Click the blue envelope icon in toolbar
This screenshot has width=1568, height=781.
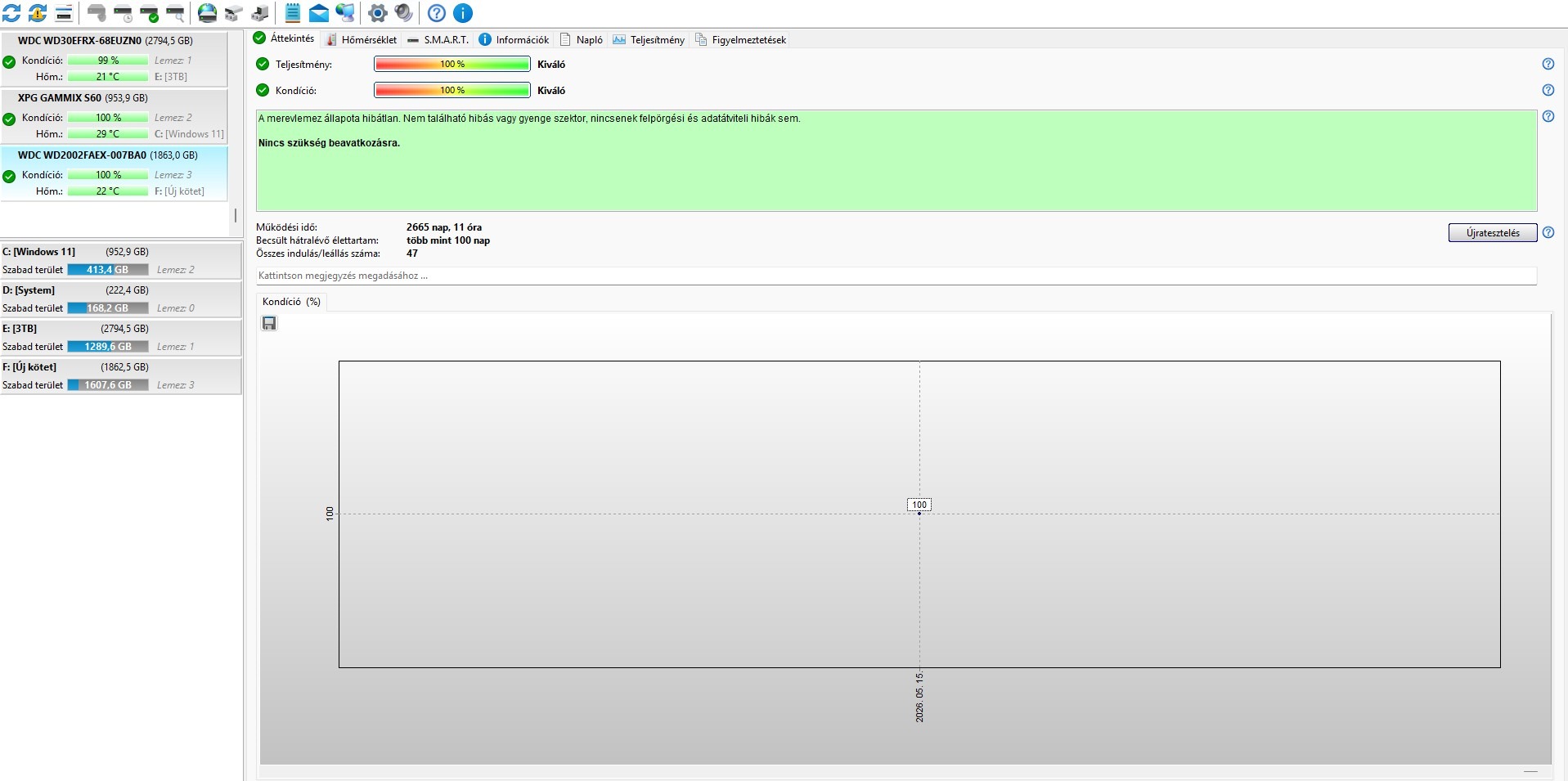[319, 13]
